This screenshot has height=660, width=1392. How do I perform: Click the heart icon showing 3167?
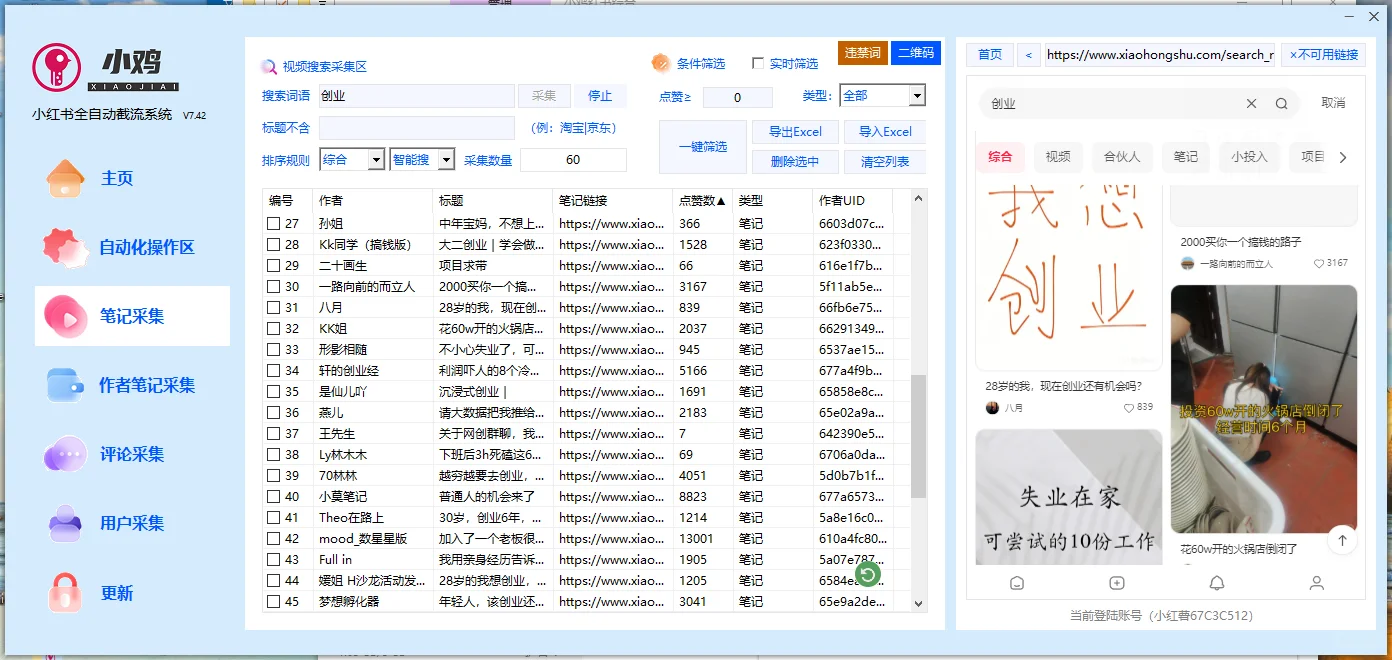click(x=1319, y=263)
